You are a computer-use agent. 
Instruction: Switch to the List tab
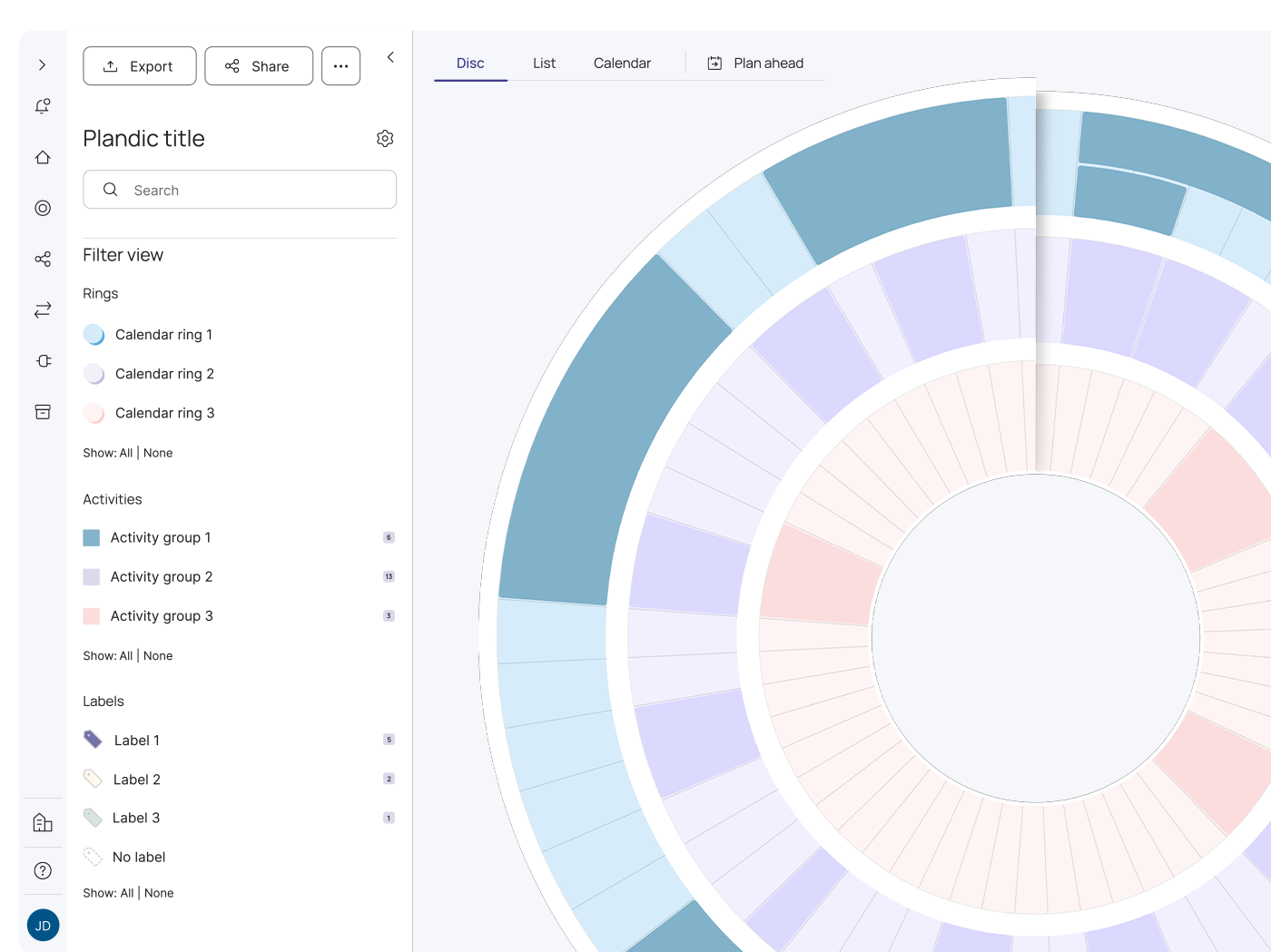coord(544,63)
